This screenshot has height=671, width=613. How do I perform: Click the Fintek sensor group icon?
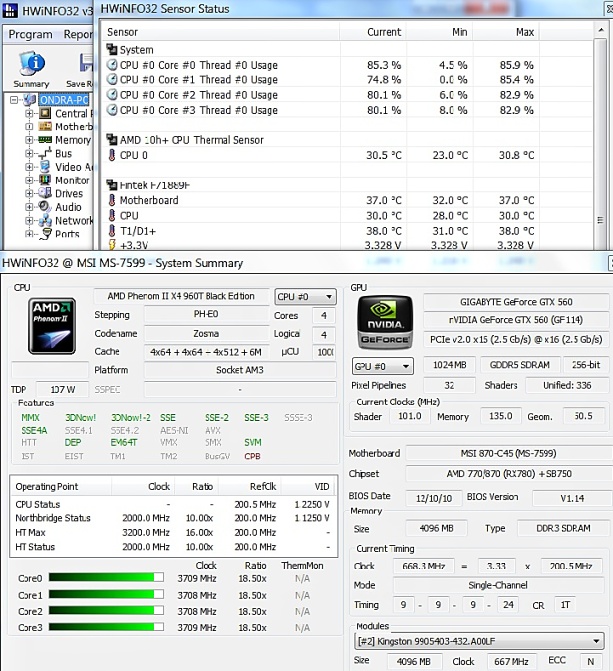(112, 185)
